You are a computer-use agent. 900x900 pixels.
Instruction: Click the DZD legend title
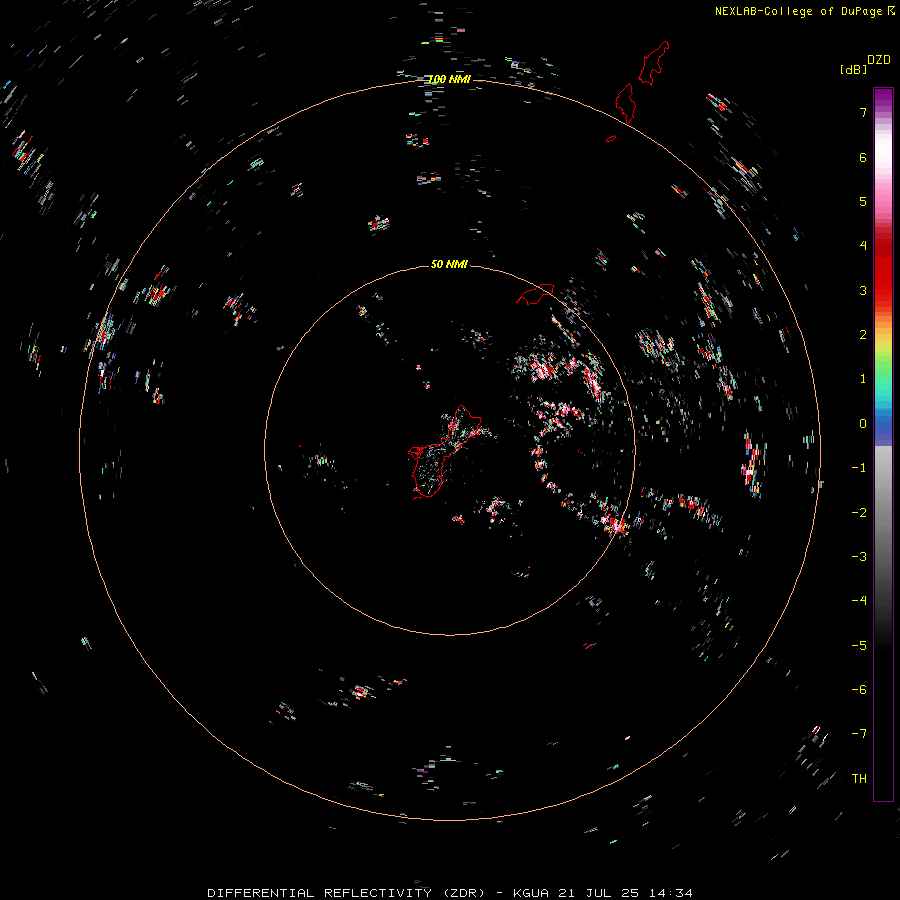pyautogui.click(x=879, y=60)
